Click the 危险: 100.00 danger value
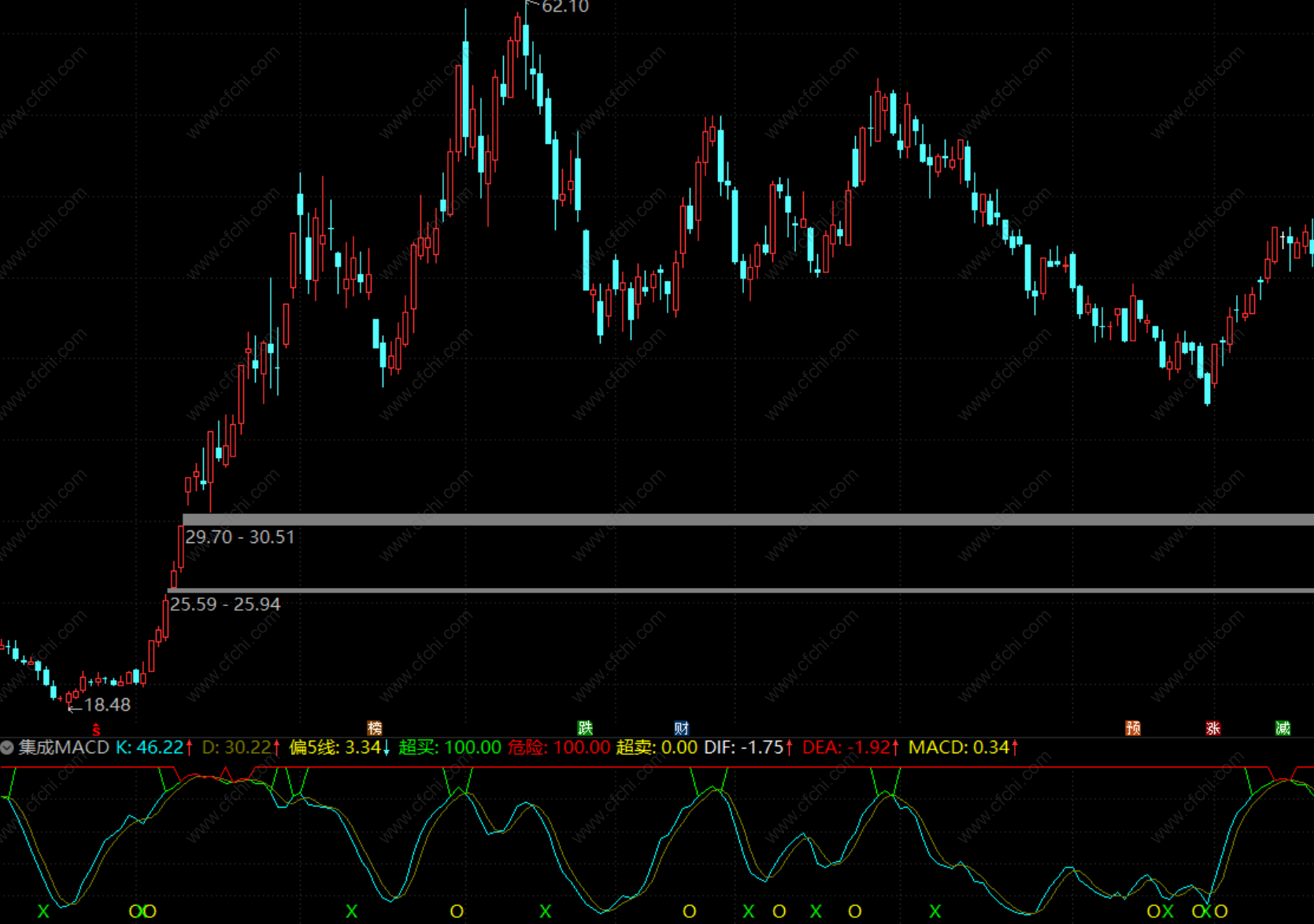 click(x=559, y=747)
